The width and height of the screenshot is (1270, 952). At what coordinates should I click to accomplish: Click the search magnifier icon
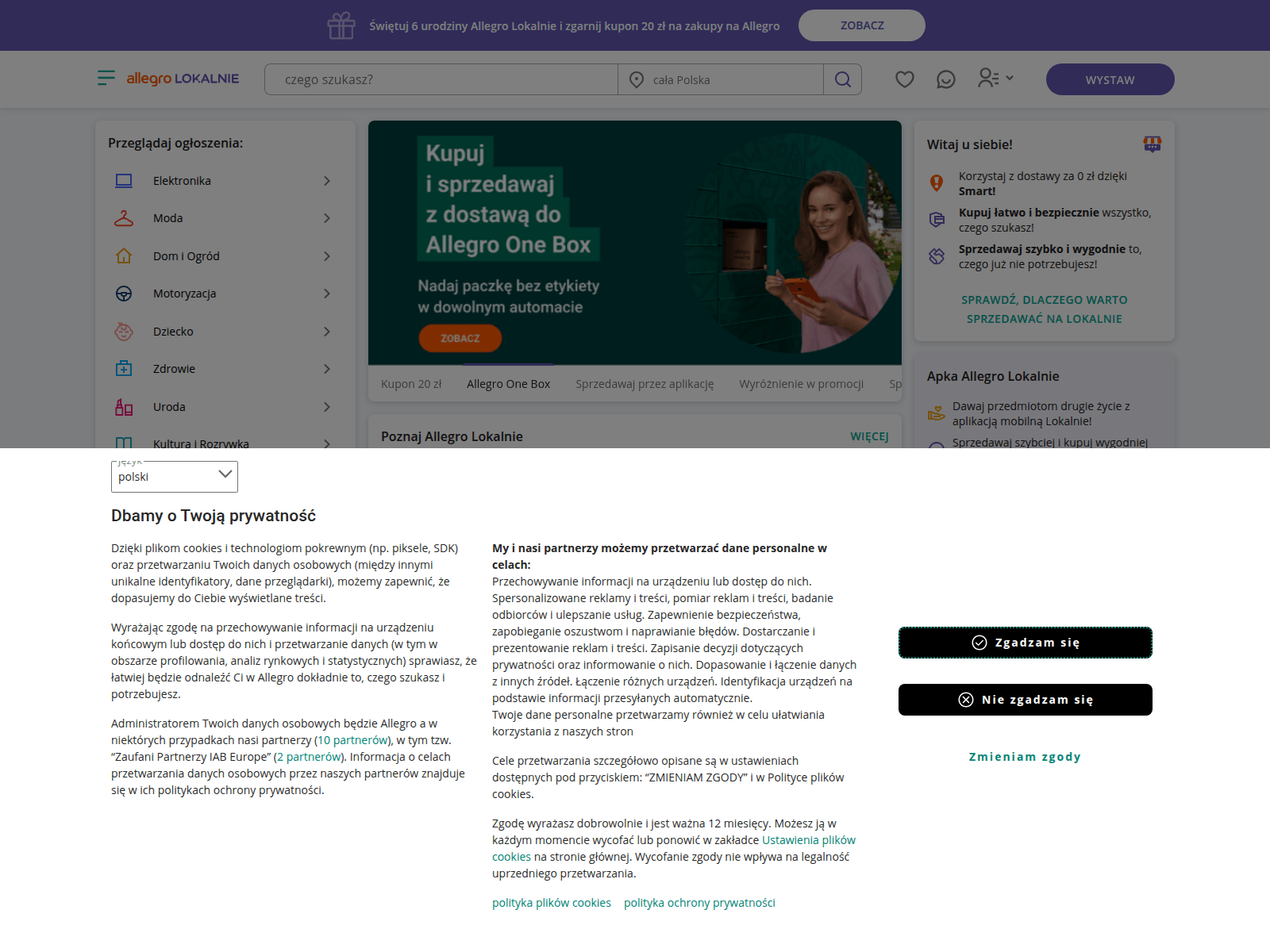pyautogui.click(x=843, y=79)
